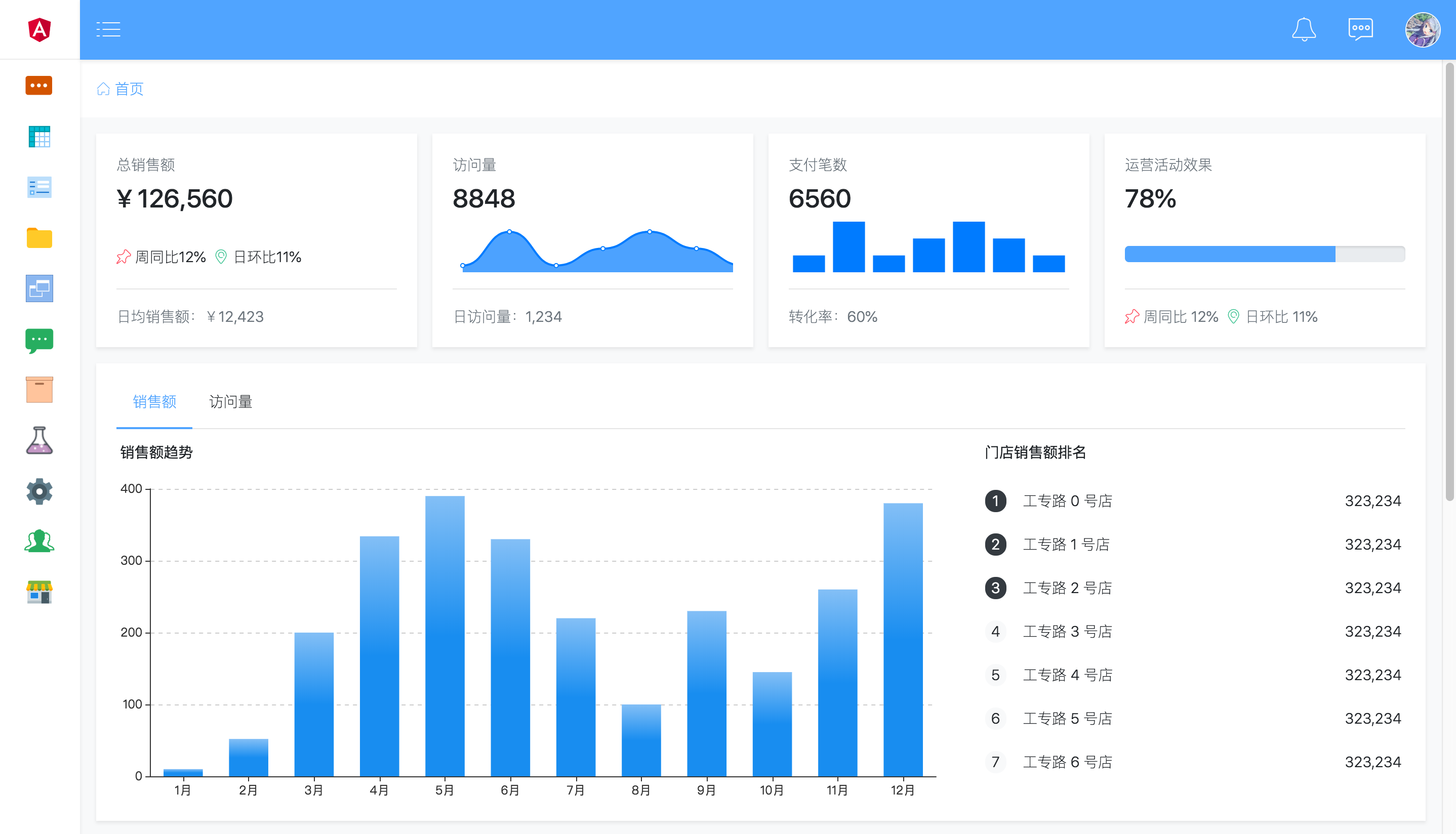Screen dimensions: 1456x834
Task: Open the orange ellipsis sidebar item
Action: point(39,86)
